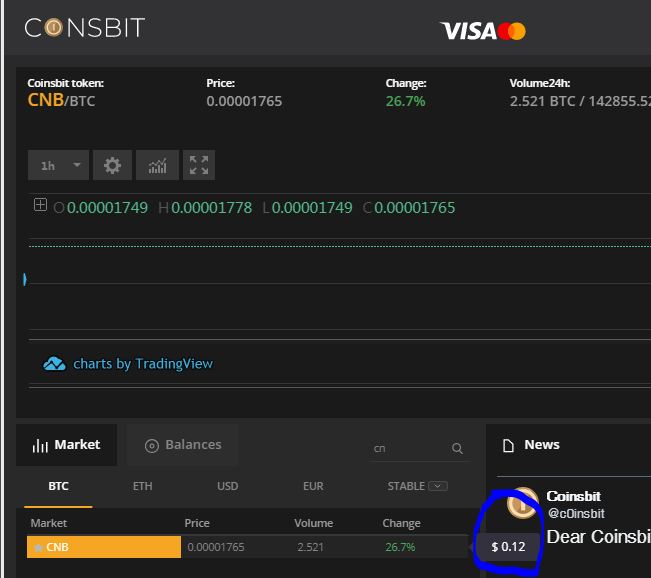The height and width of the screenshot is (578, 651).
Task: Open the chart indicators button
Action: point(157,165)
